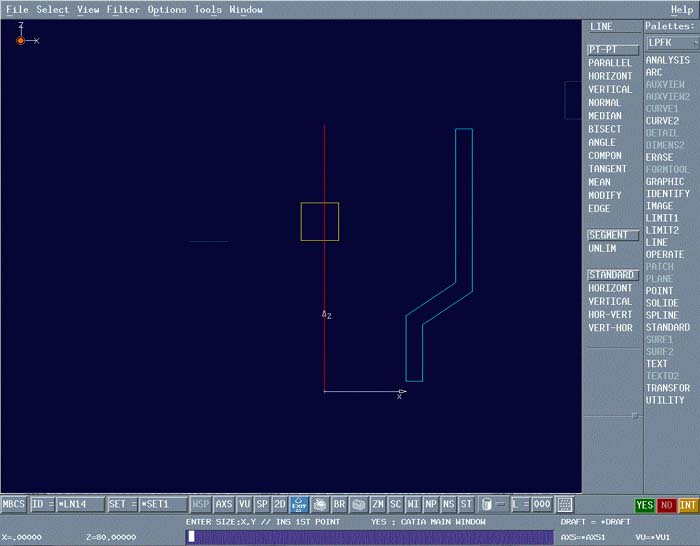Choose BISECT line option

click(x=604, y=129)
